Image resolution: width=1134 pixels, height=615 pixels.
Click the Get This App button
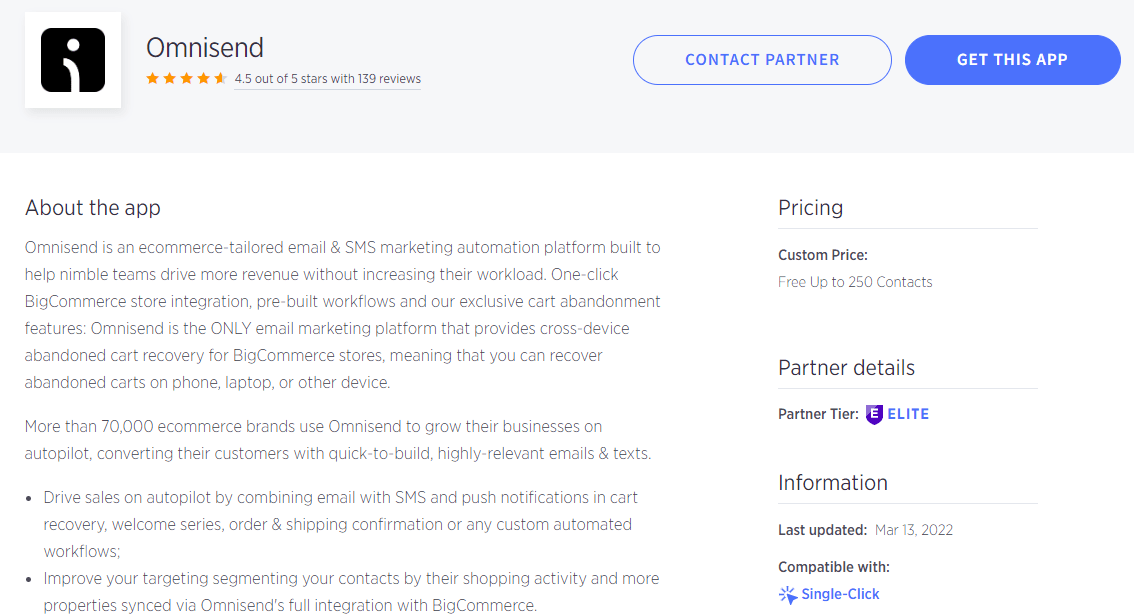(x=1012, y=60)
